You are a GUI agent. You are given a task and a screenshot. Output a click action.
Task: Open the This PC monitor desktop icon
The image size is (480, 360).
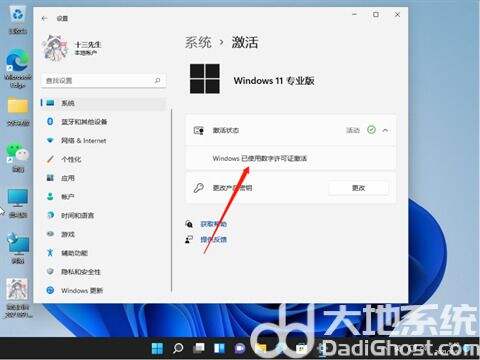click(x=18, y=203)
